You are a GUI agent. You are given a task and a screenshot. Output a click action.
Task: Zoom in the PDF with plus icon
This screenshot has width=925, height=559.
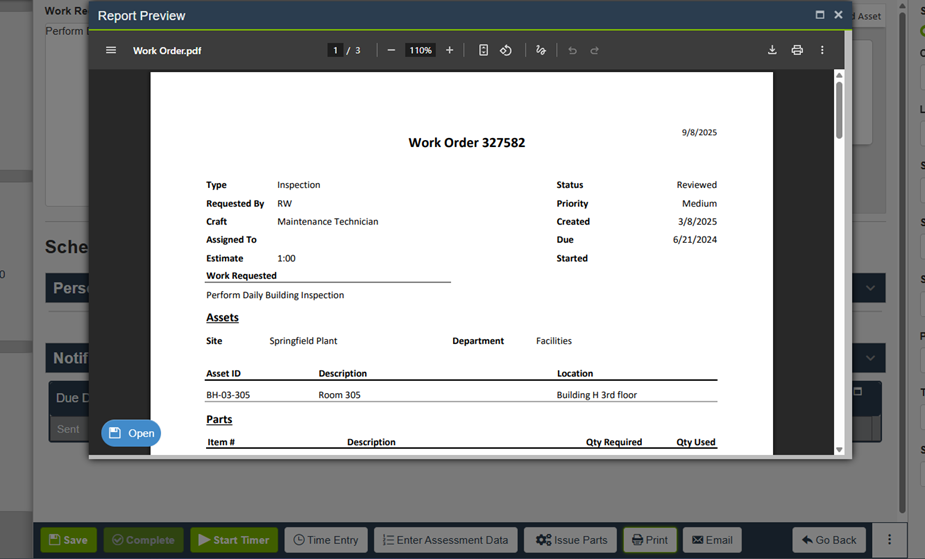coord(449,50)
